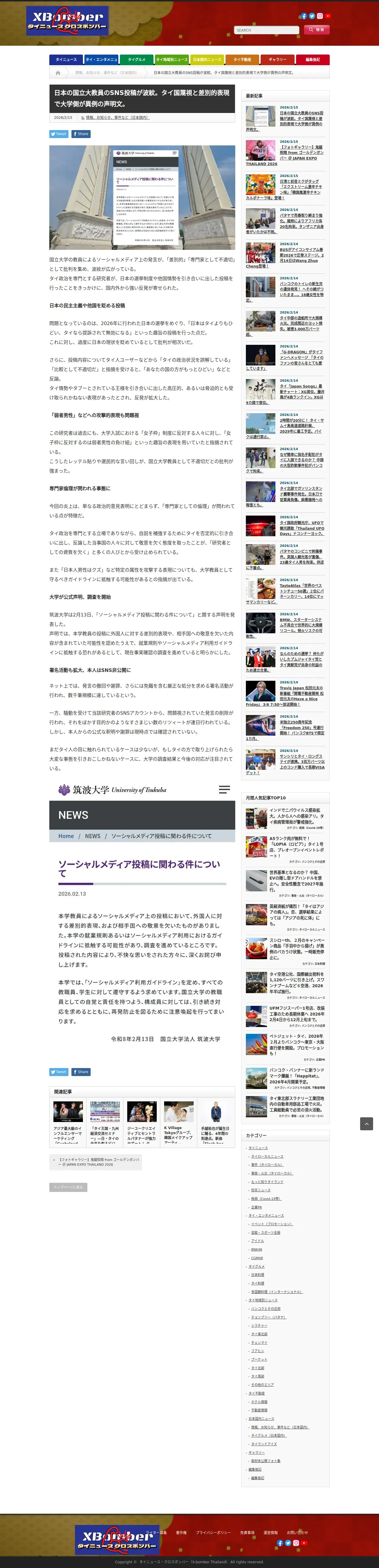Viewport: 379px width, 1568px height.
Task: Open category link CGM48
Action: (257, 1258)
